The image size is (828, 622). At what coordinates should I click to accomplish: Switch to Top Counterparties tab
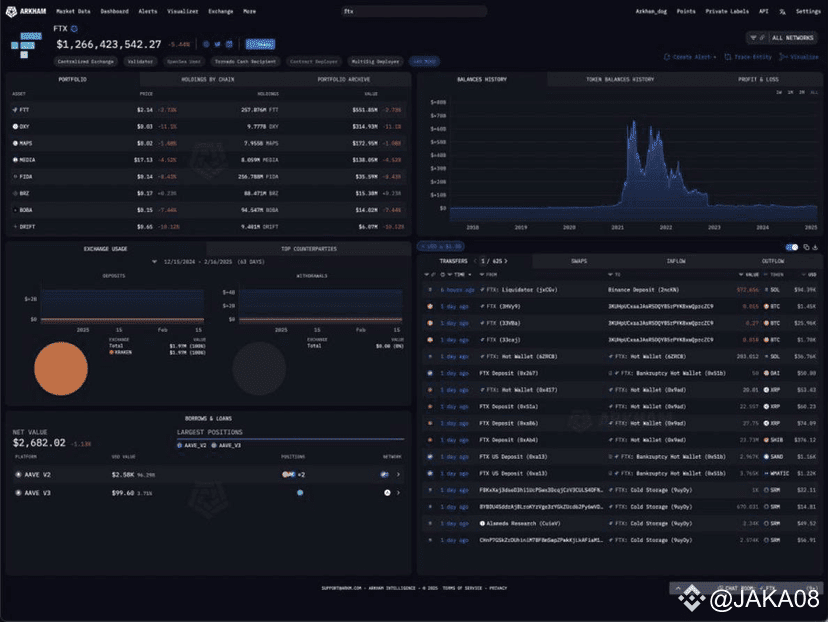[x=309, y=249]
